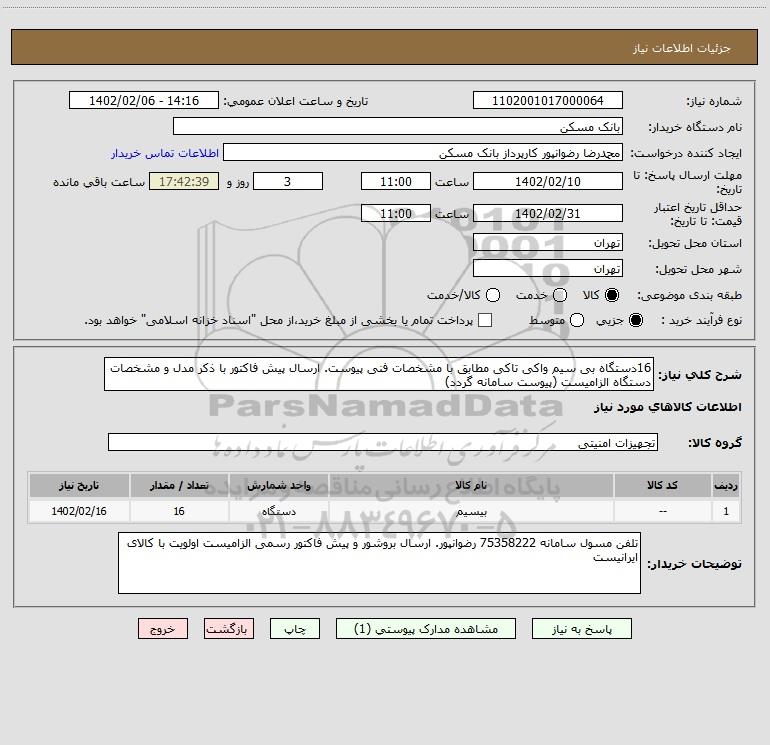Choose the متوسط purchase type option
770x745 pixels.
tap(558, 320)
